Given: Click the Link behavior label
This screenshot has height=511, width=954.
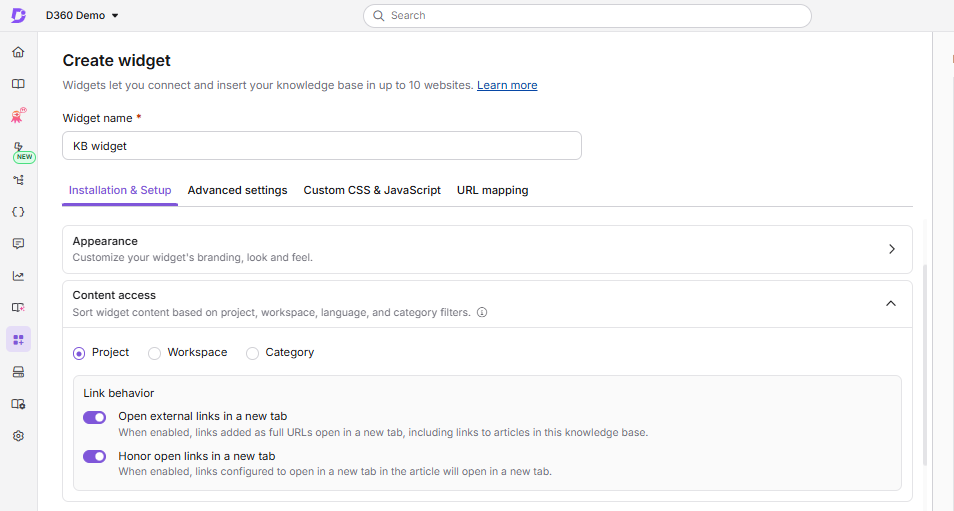Looking at the screenshot, I should tap(119, 393).
